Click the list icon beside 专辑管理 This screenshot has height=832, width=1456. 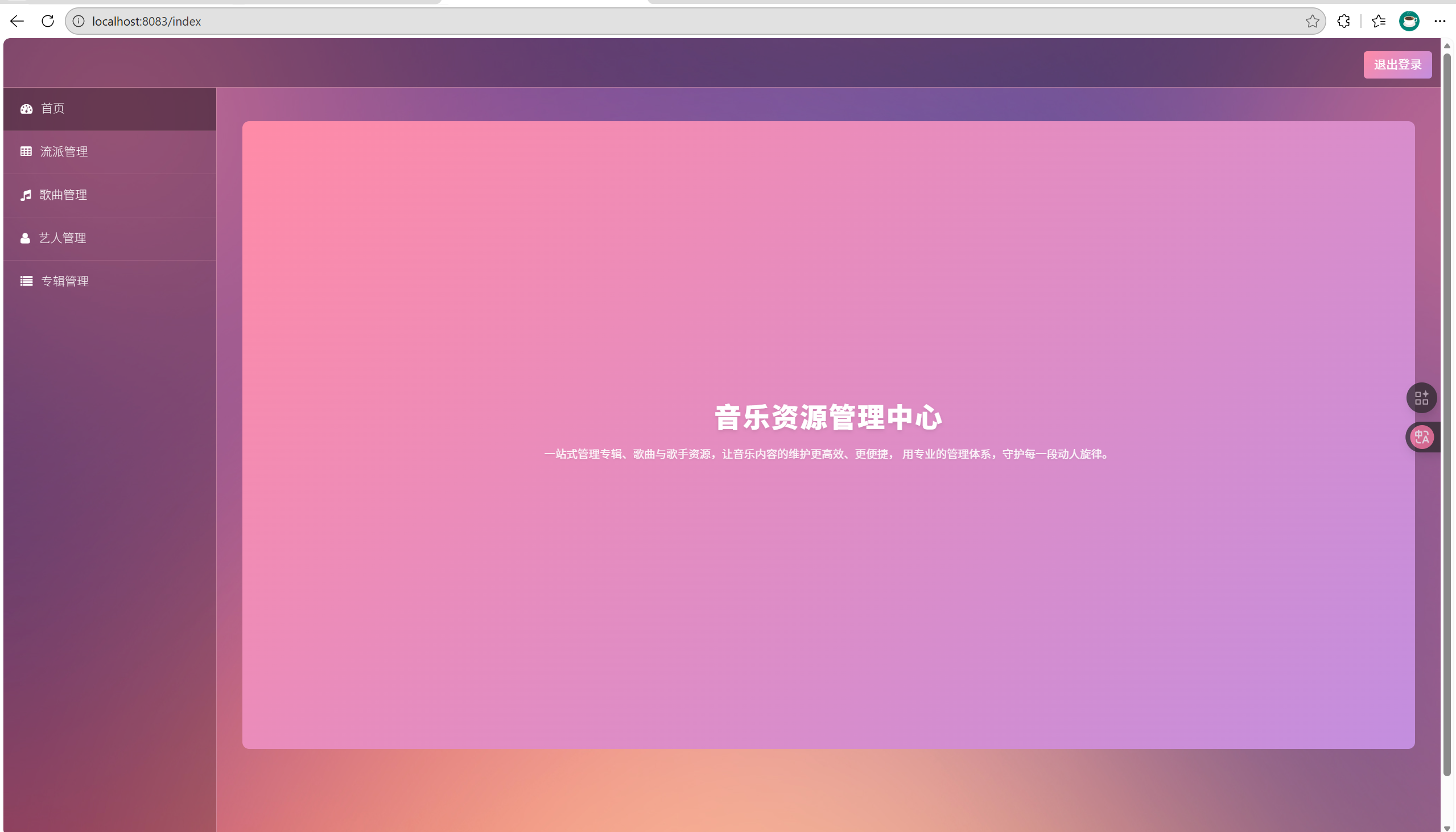click(x=26, y=281)
